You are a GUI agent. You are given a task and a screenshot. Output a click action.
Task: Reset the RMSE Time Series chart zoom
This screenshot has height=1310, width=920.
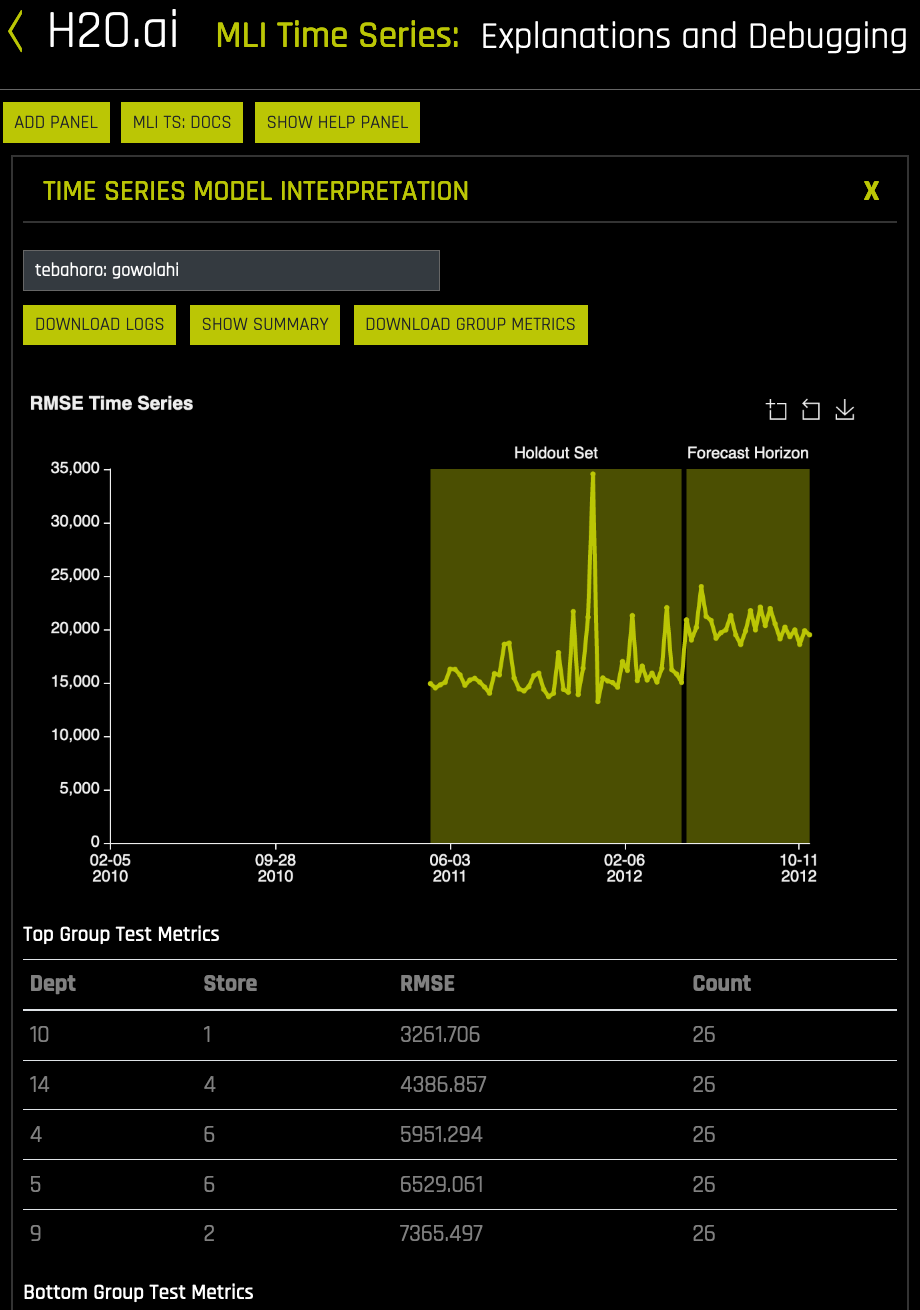pyautogui.click(x=810, y=409)
